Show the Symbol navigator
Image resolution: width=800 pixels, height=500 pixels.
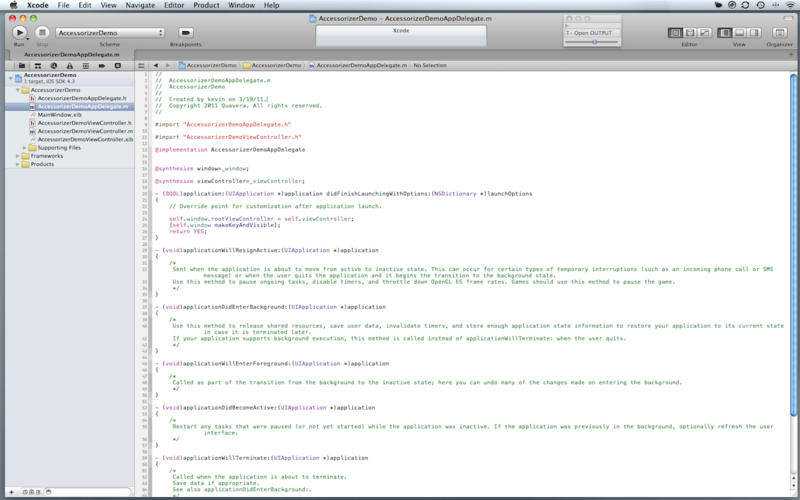38,66
